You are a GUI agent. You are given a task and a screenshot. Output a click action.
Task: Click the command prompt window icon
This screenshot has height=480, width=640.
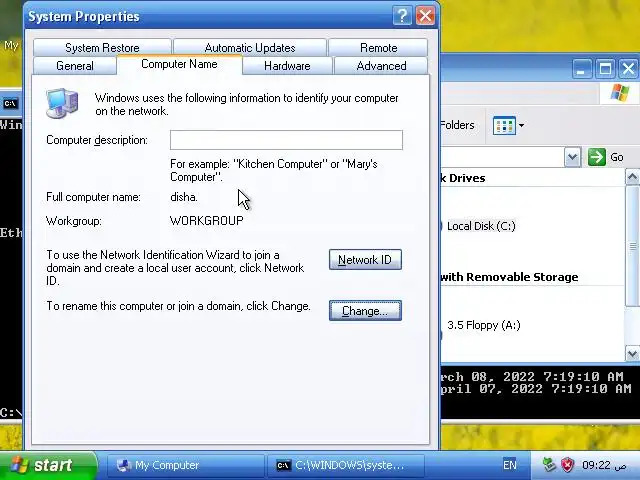tap(10, 104)
